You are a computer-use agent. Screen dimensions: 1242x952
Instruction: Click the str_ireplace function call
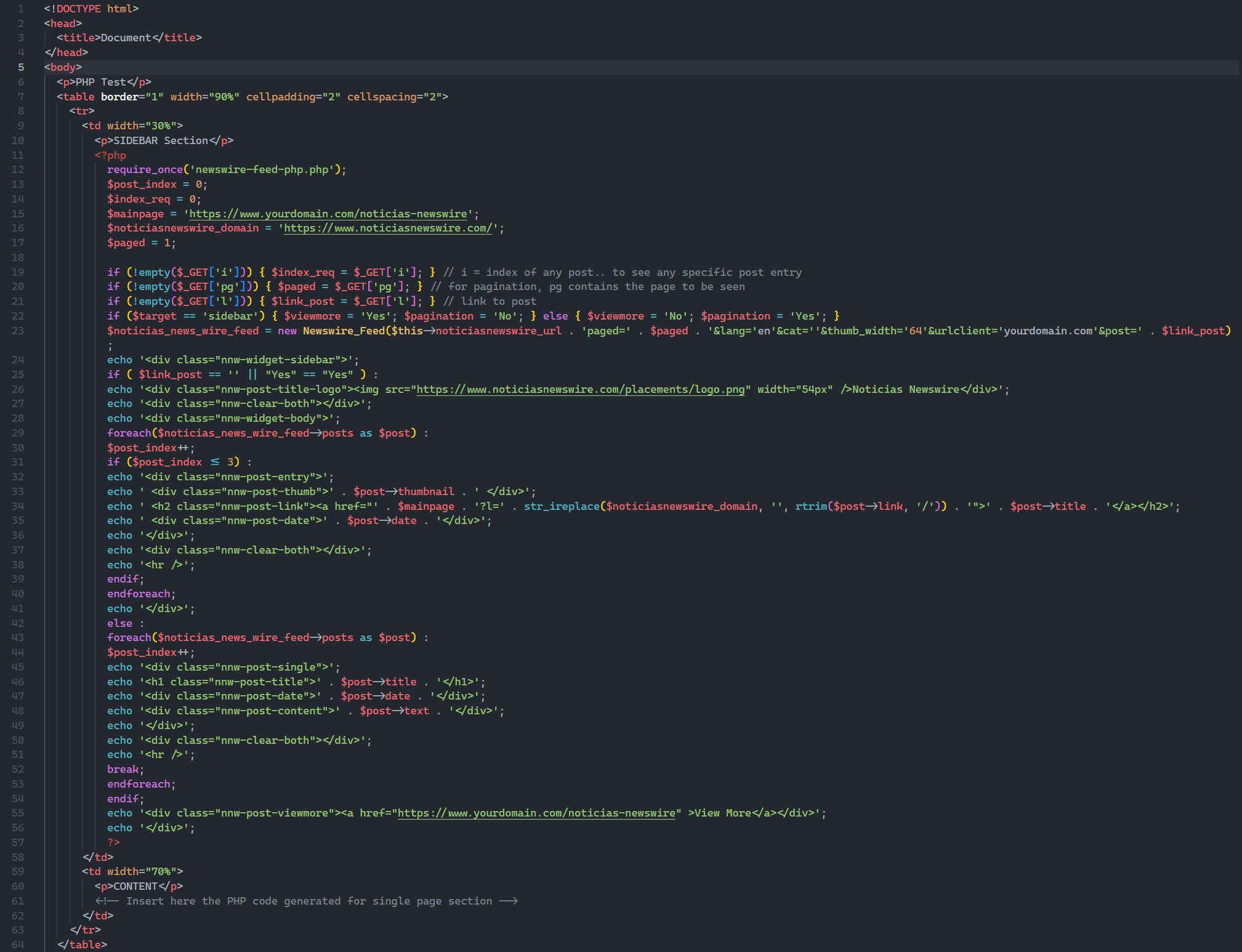tap(562, 506)
